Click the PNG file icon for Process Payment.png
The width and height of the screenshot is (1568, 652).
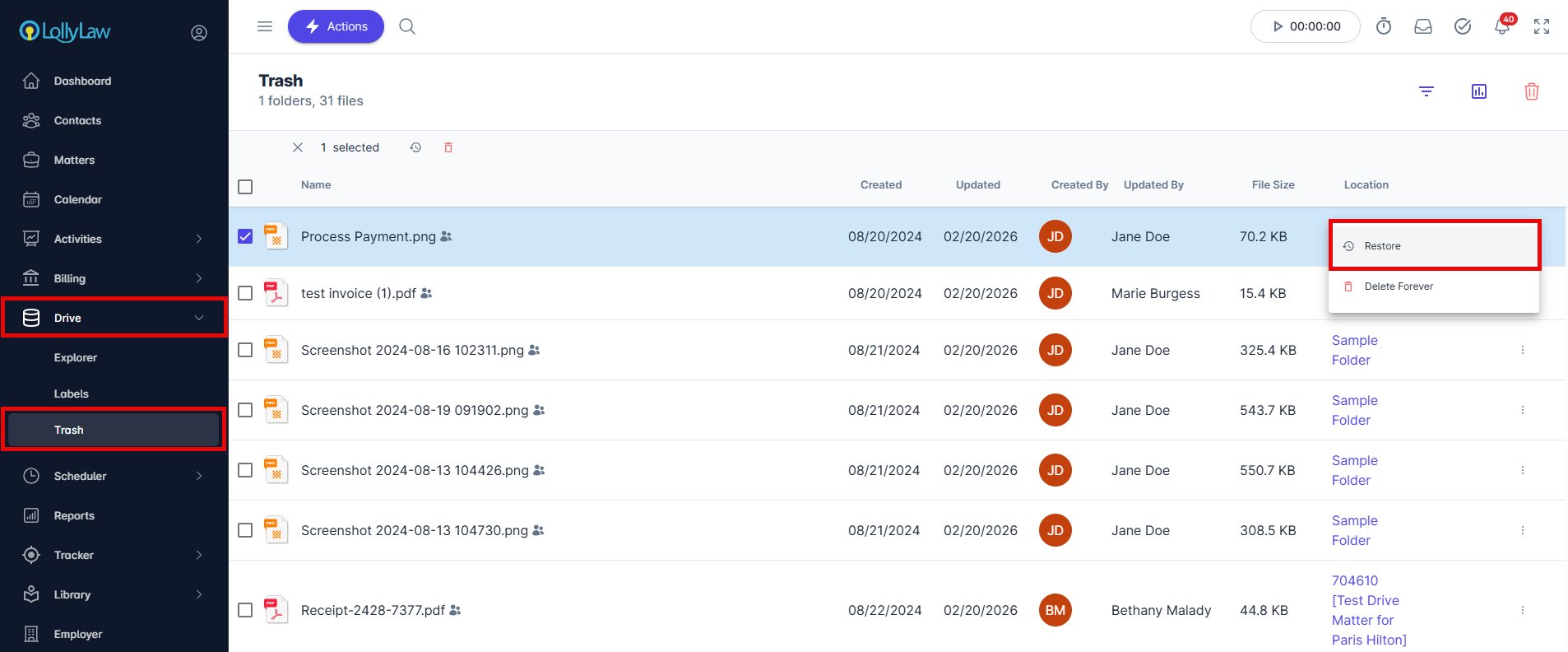coord(276,236)
